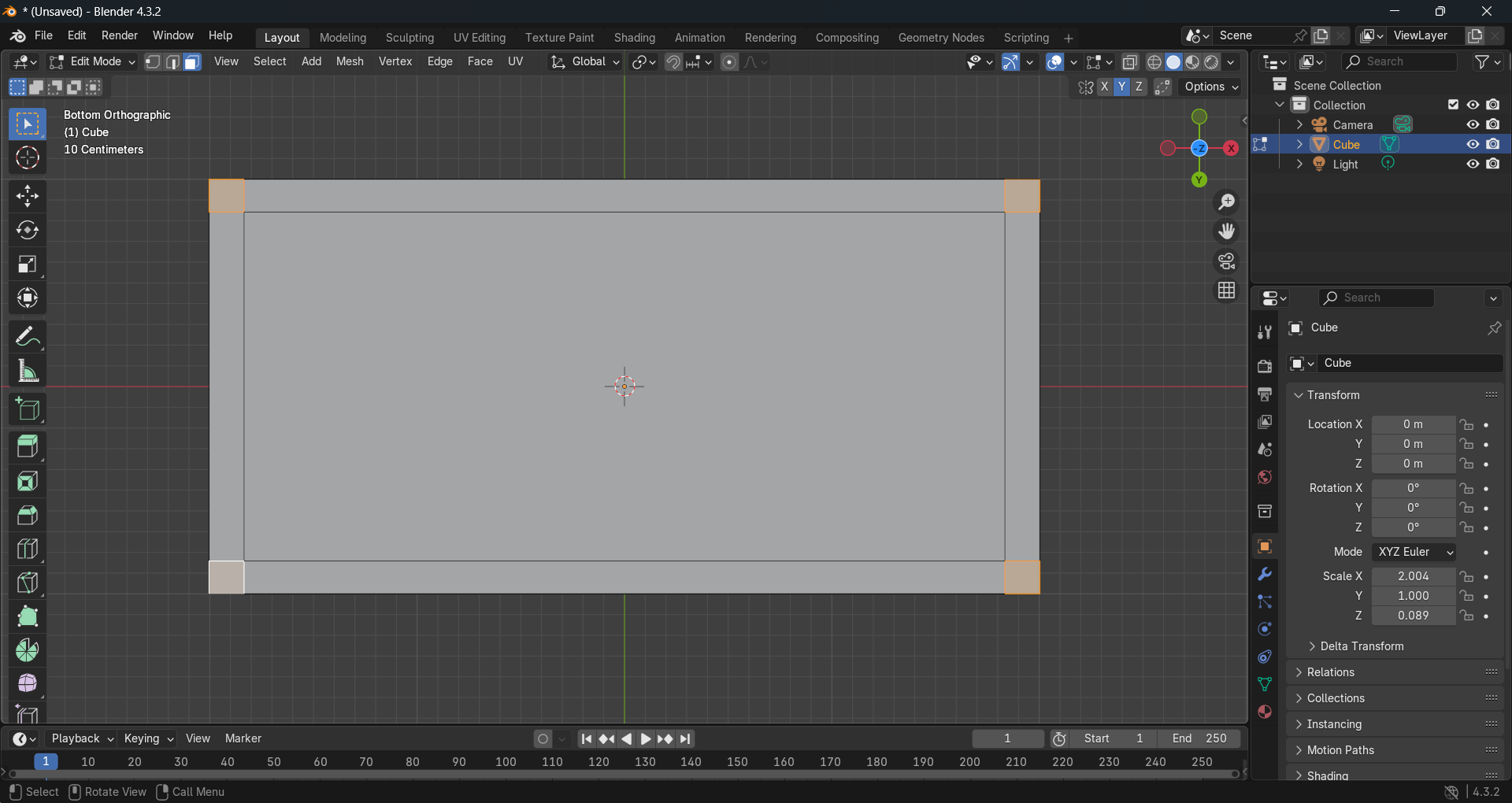Click the Options button in viewport header
1512x803 pixels.
(1210, 87)
